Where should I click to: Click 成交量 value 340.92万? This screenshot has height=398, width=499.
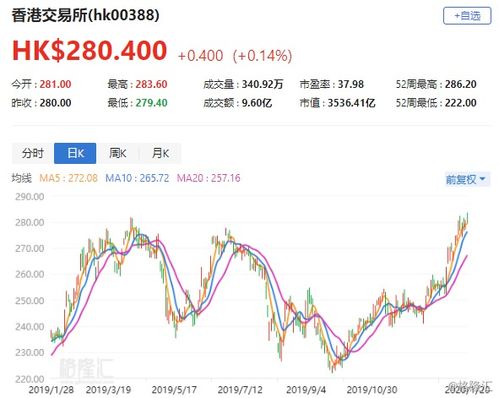pos(262,84)
